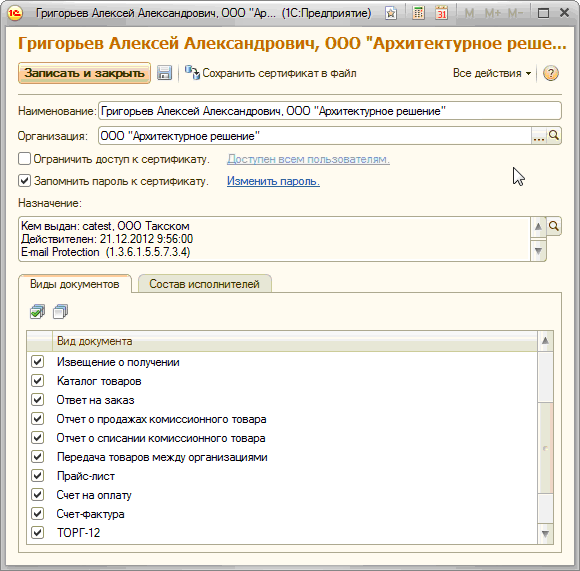
Task: Click the Назначение field scroll up arrow
Action: click(x=538, y=226)
